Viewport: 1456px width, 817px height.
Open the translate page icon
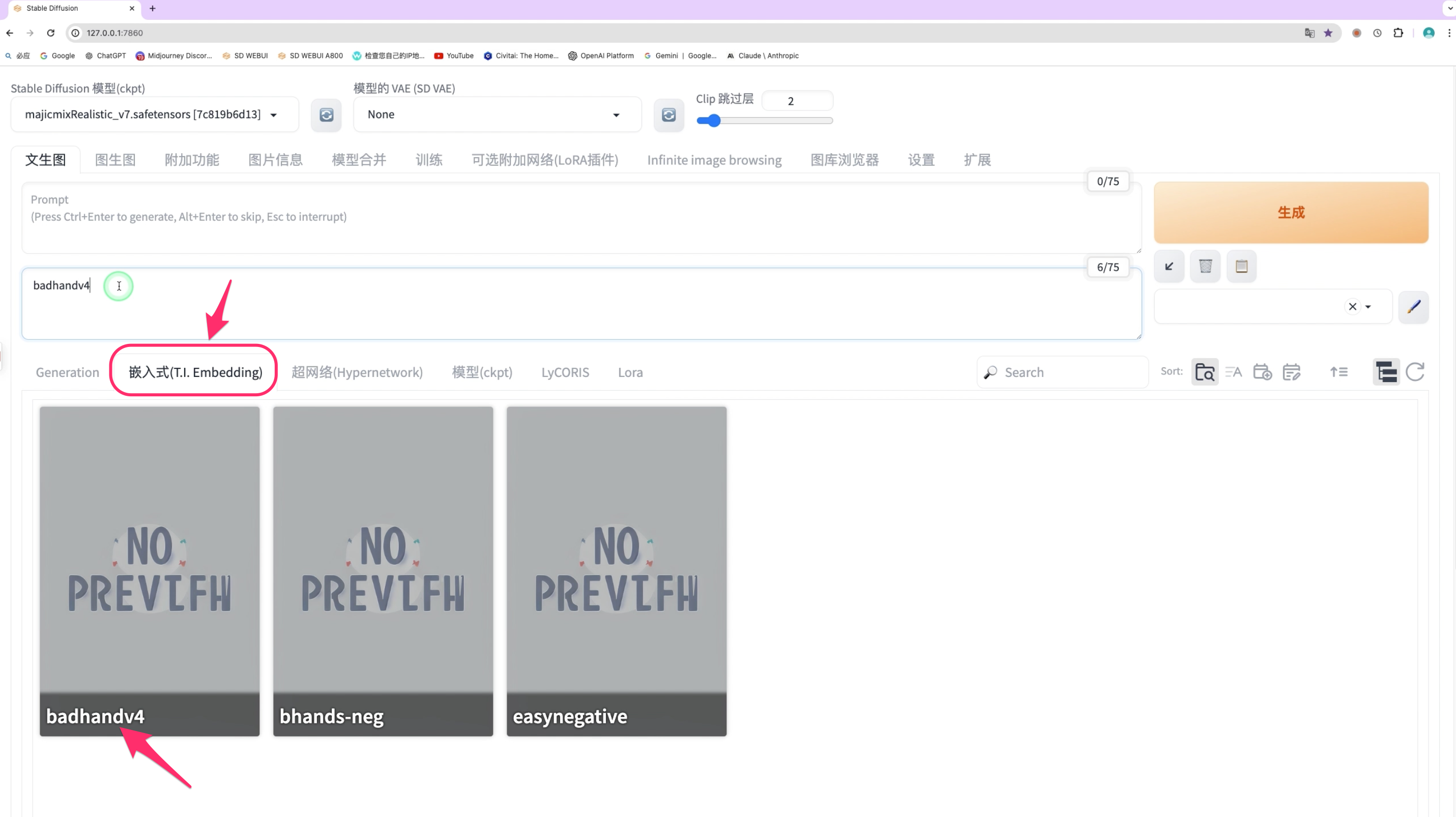tap(1309, 33)
